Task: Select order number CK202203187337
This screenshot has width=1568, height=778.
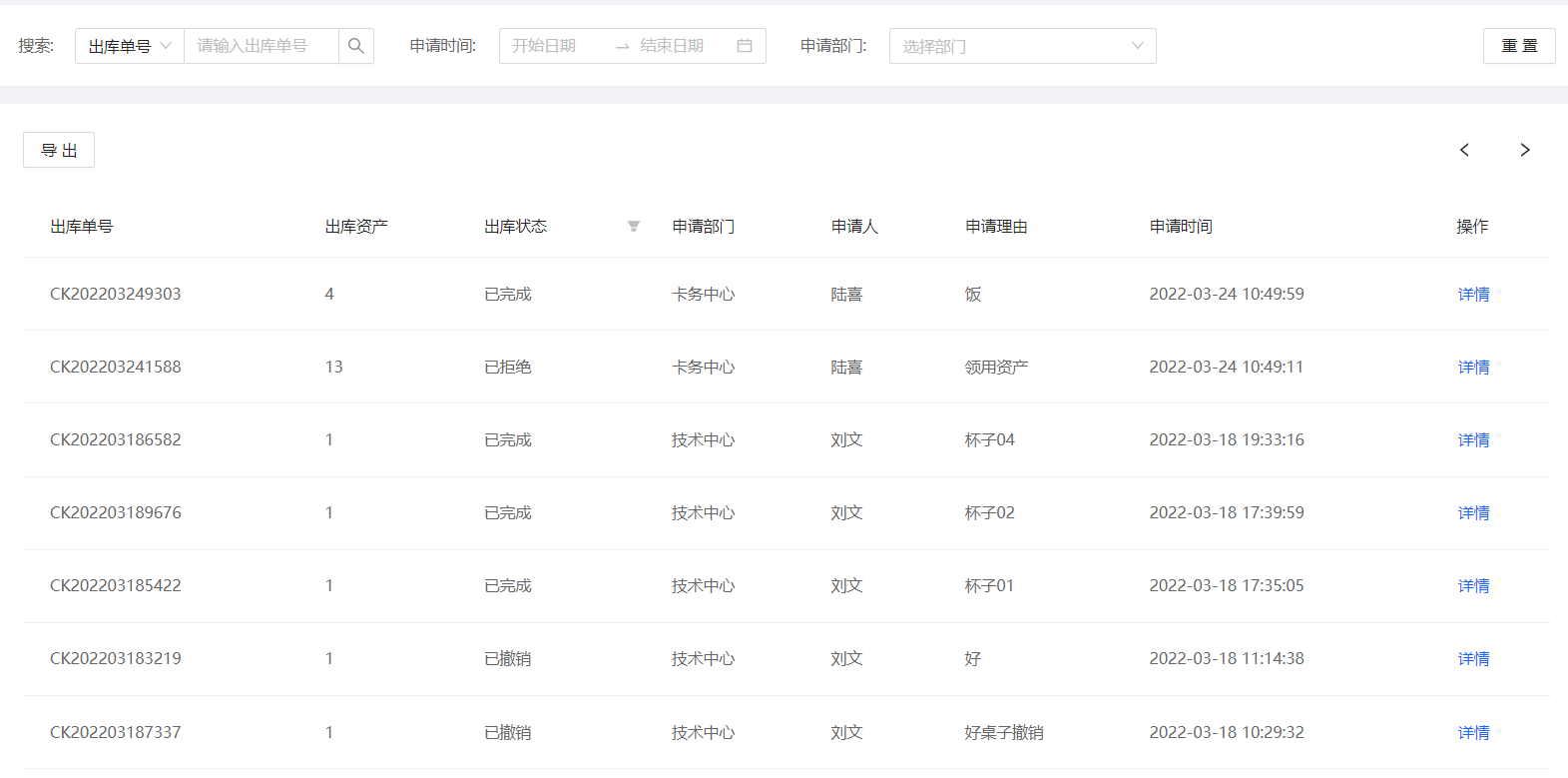Action: tap(116, 732)
